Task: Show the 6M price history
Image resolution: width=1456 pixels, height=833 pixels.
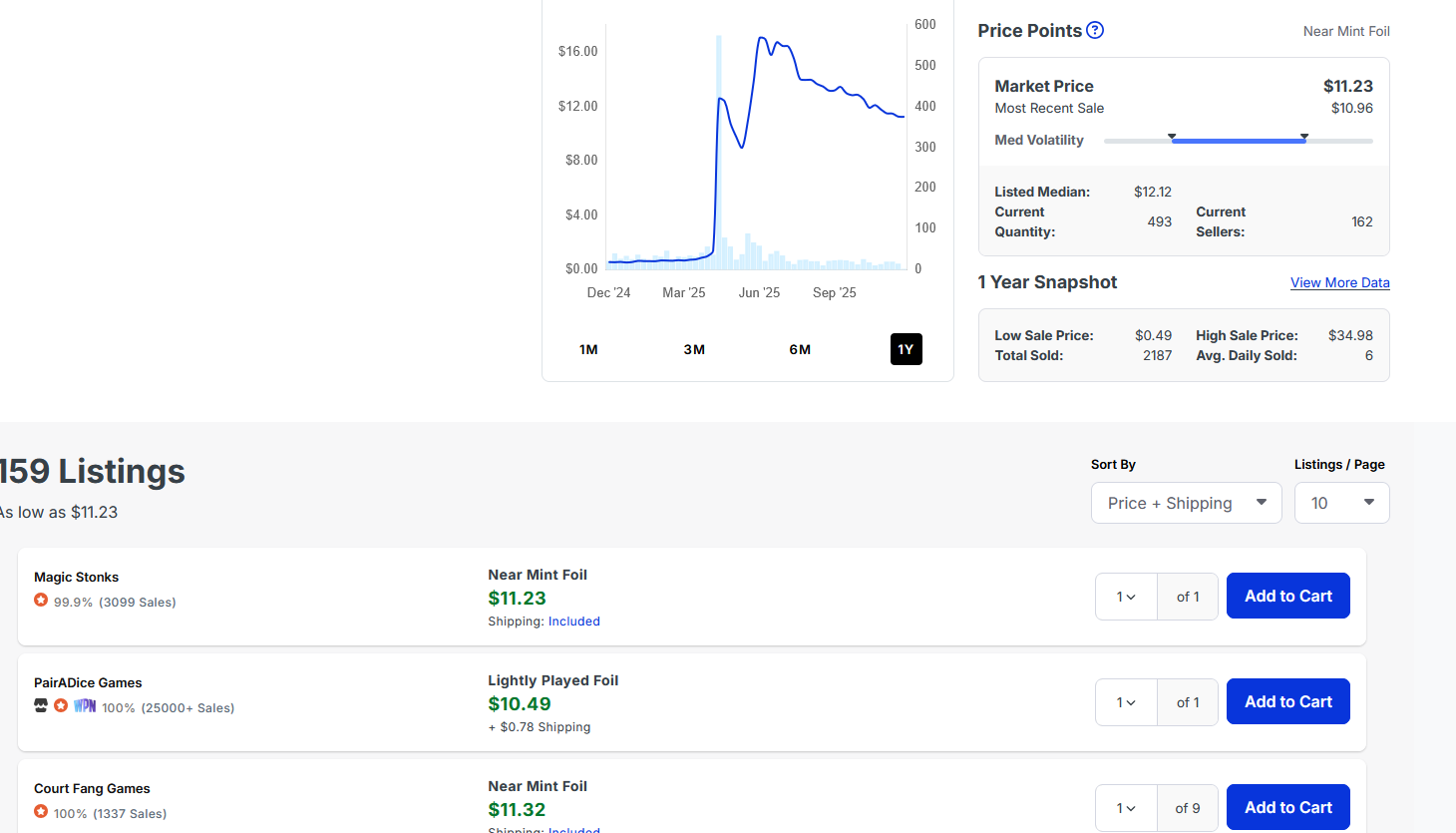Action: click(x=800, y=349)
